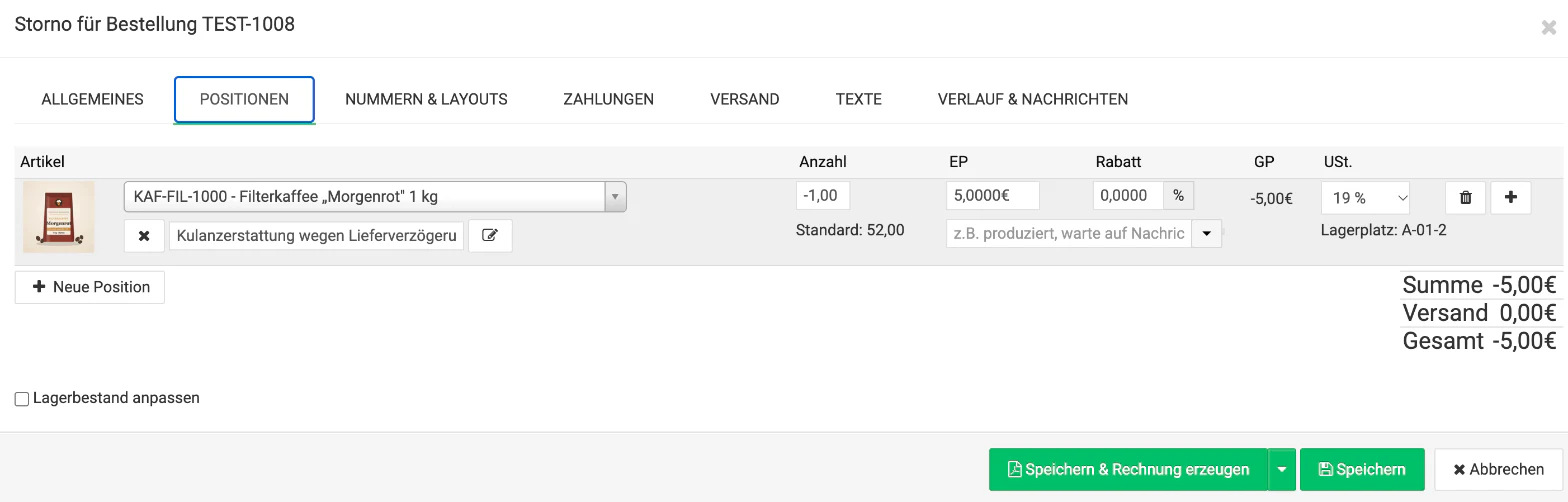The width and height of the screenshot is (1568, 502).
Task: Click the Rabatt column header
Action: tap(1118, 161)
